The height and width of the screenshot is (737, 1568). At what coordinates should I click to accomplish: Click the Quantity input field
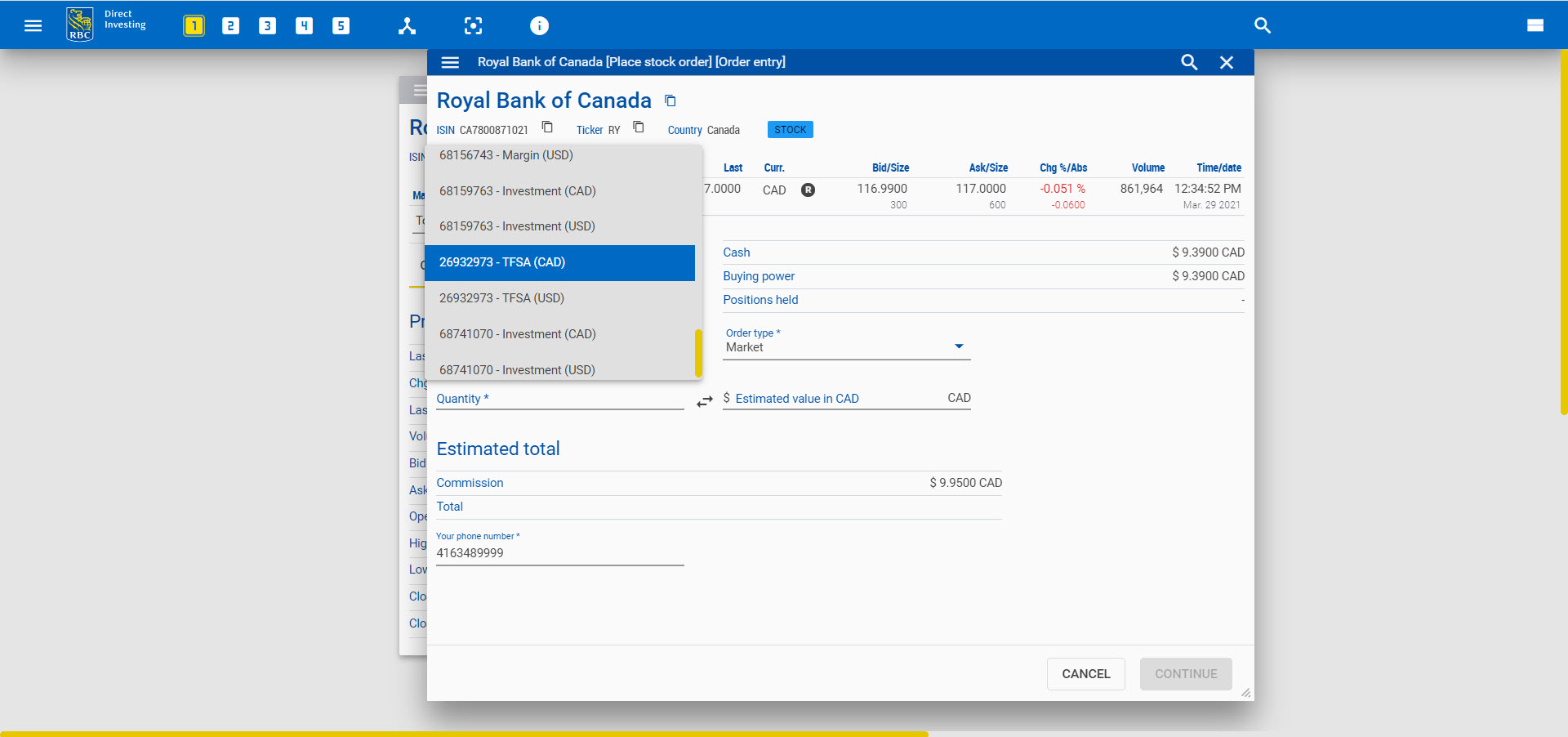pyautogui.click(x=559, y=399)
